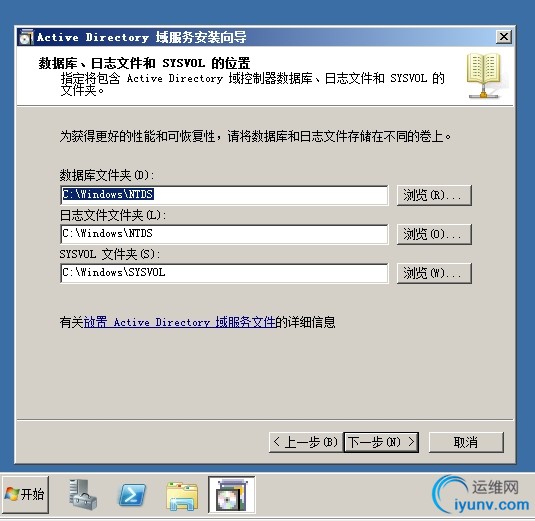Browse for database folder with 浏览(R)

pos(434,196)
